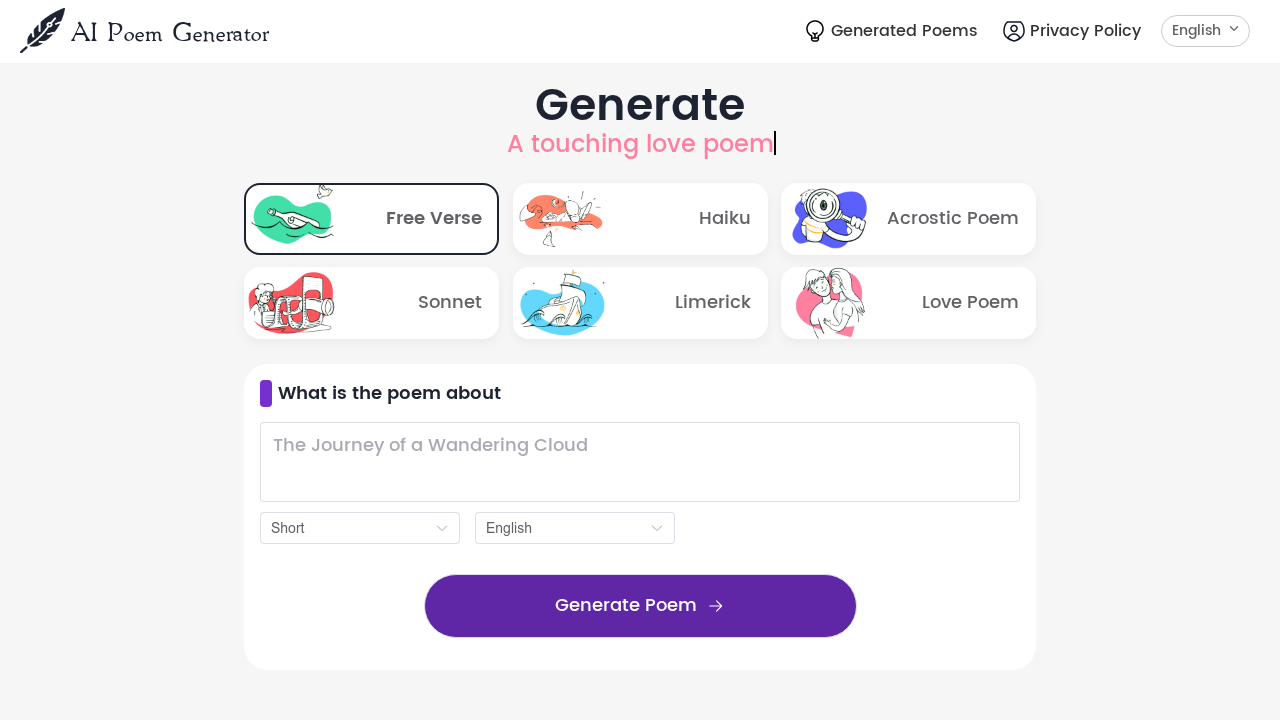Select the Love Poem poem type
Image resolution: width=1280 pixels, height=720 pixels.
click(x=908, y=302)
